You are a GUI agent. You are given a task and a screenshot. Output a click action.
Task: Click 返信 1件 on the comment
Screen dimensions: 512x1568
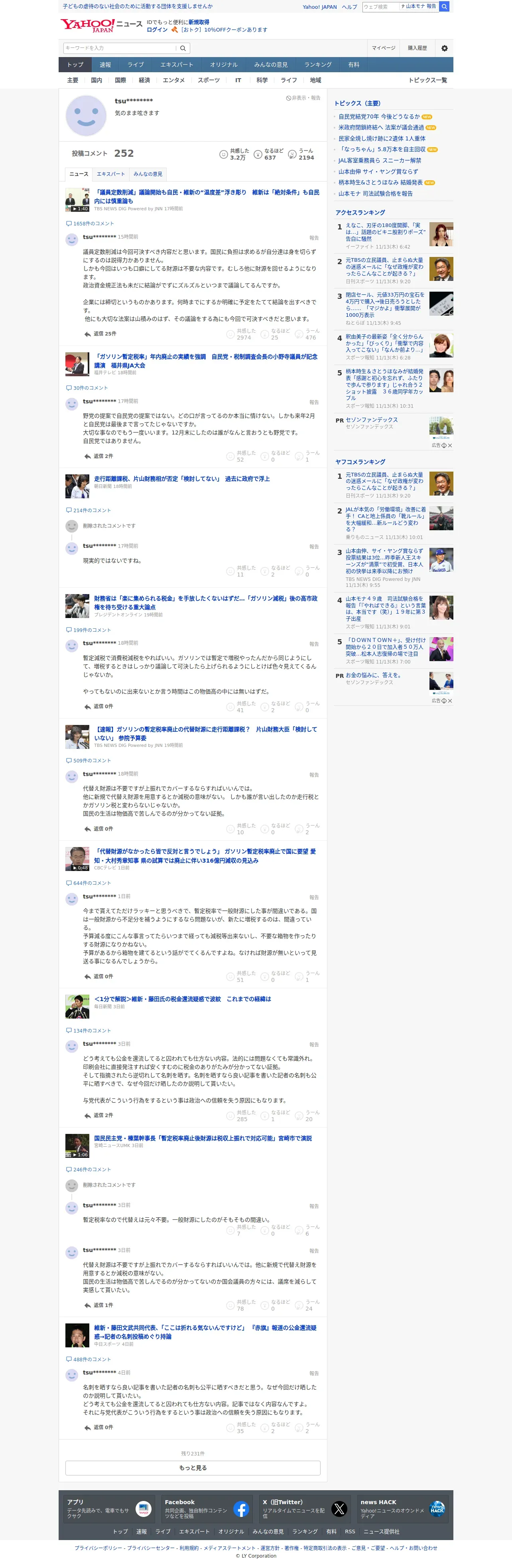point(103,1305)
